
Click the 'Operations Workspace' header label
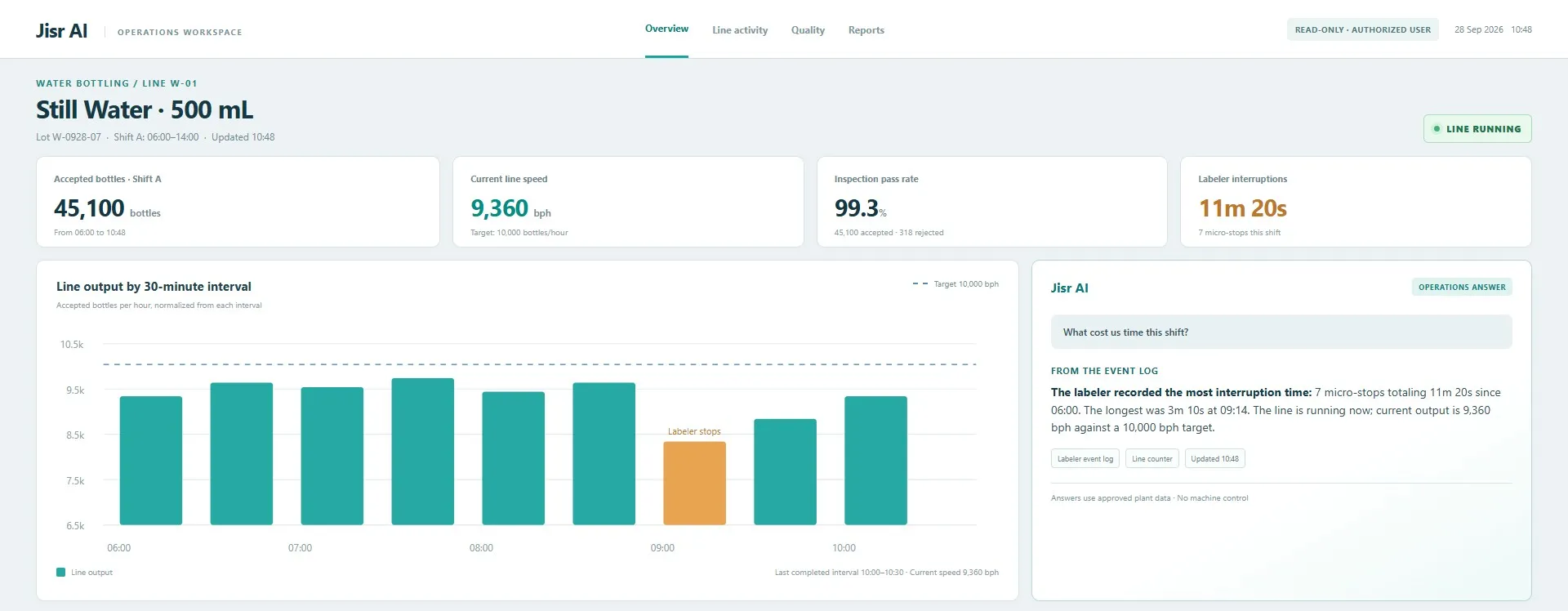[180, 33]
